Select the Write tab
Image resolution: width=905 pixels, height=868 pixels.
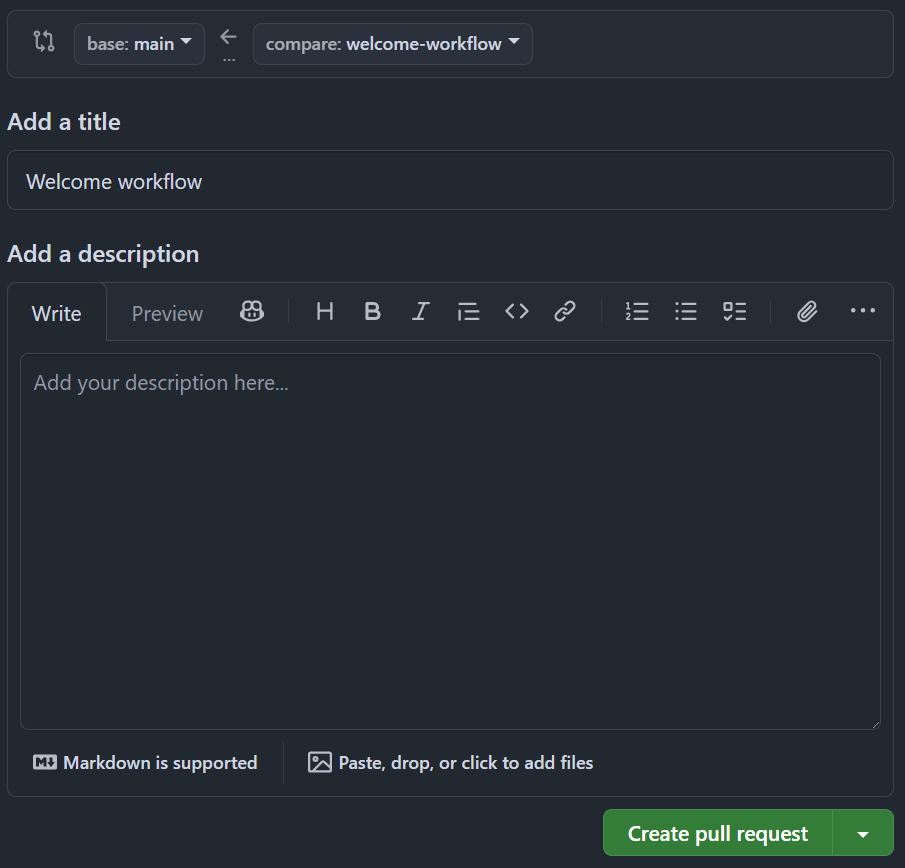[57, 314]
